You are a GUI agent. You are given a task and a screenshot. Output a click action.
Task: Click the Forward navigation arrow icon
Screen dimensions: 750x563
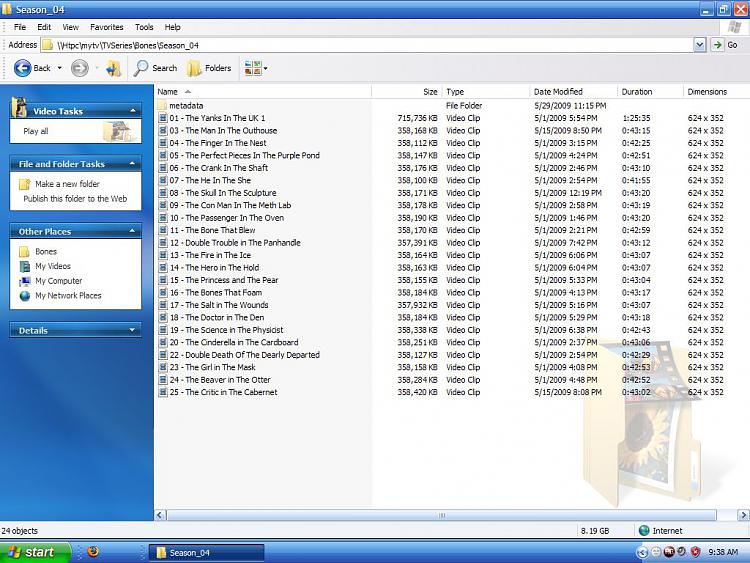tap(79, 68)
